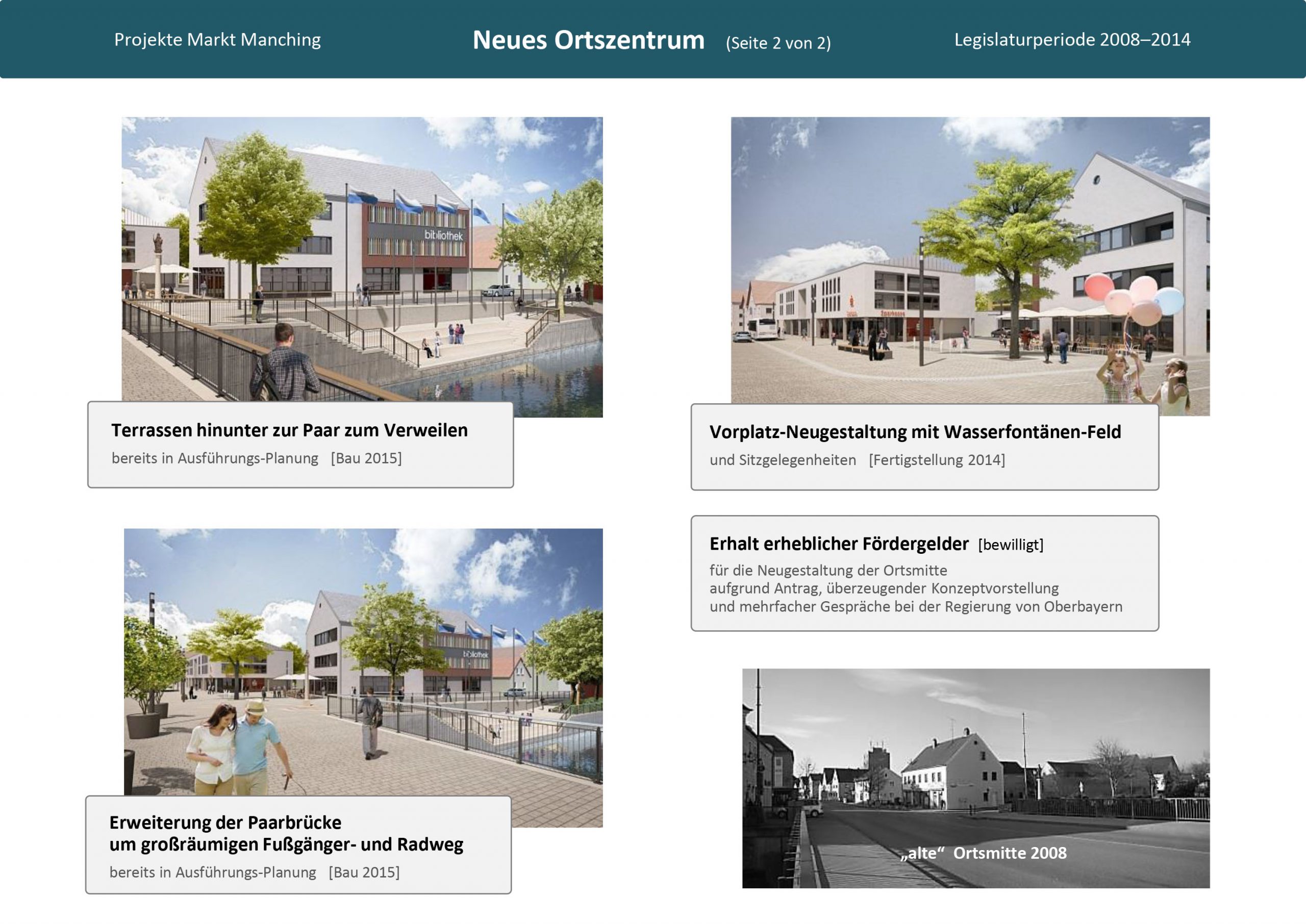Click 'Erweiterung der Paarbrücke' heading
This screenshot has height=924, width=1306.
pyautogui.click(x=225, y=823)
